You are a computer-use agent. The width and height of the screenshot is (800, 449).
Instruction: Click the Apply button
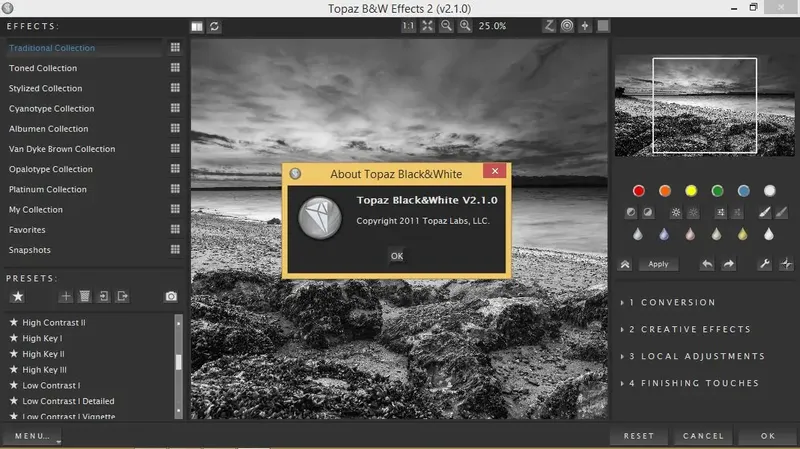click(x=658, y=264)
